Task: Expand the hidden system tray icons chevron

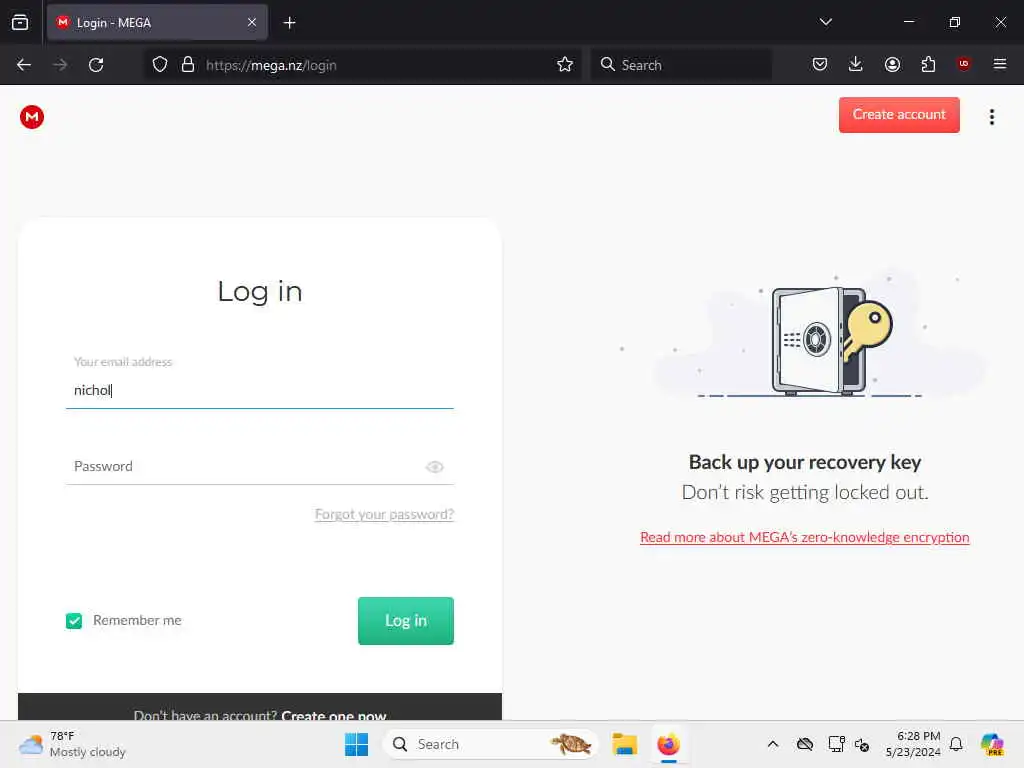Action: tap(773, 744)
